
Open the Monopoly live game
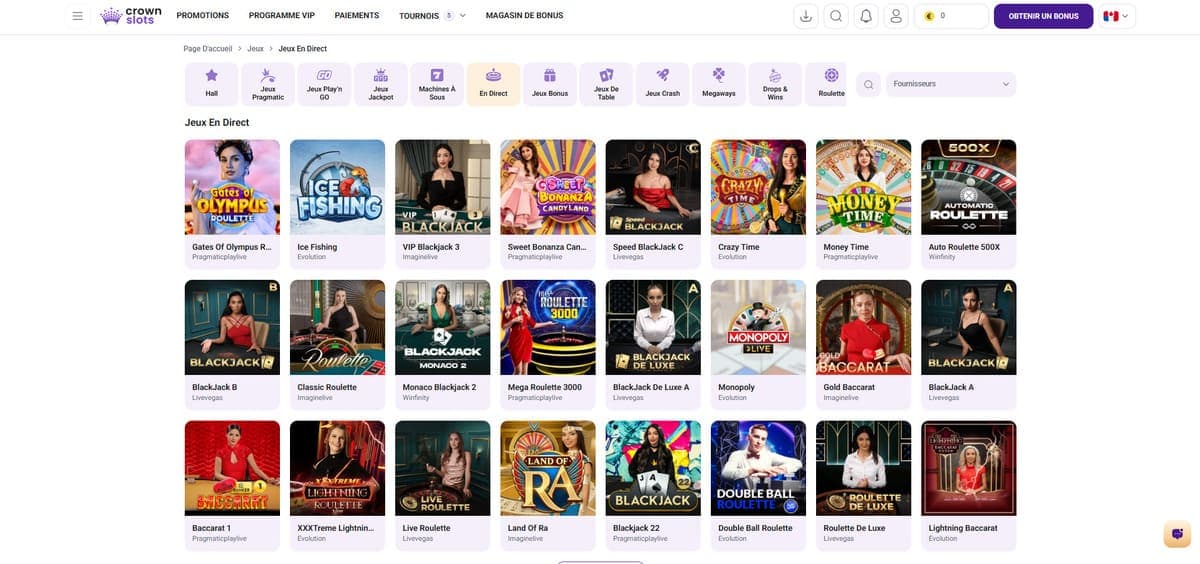(x=758, y=344)
